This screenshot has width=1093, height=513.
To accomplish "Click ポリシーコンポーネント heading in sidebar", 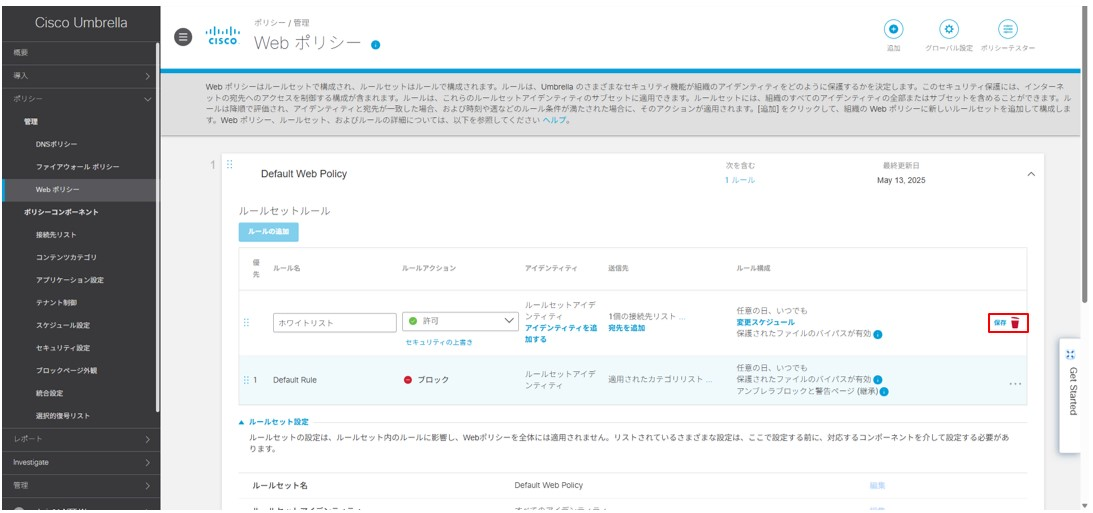I will (61, 212).
